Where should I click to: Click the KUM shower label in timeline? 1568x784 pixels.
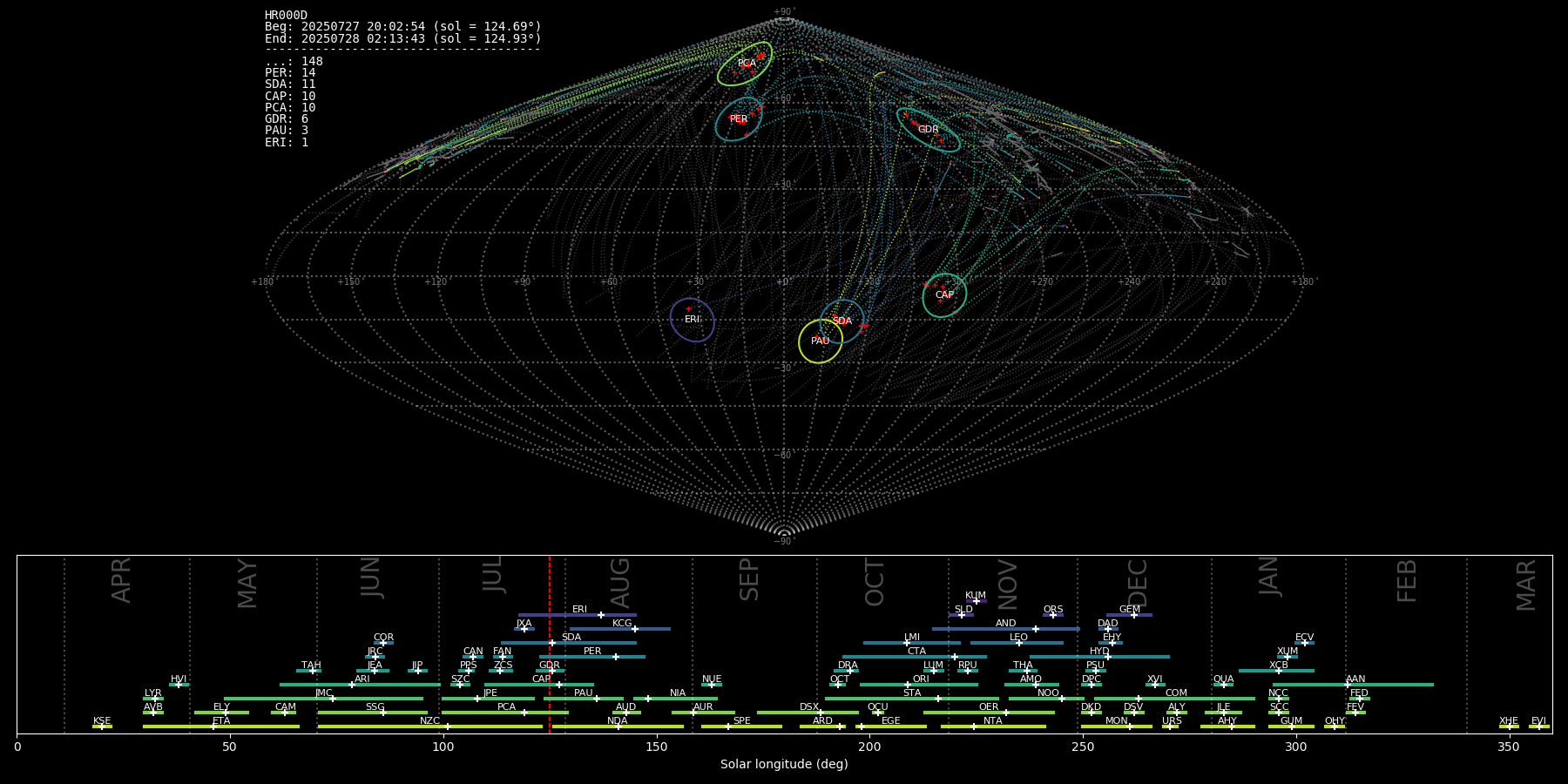(976, 596)
